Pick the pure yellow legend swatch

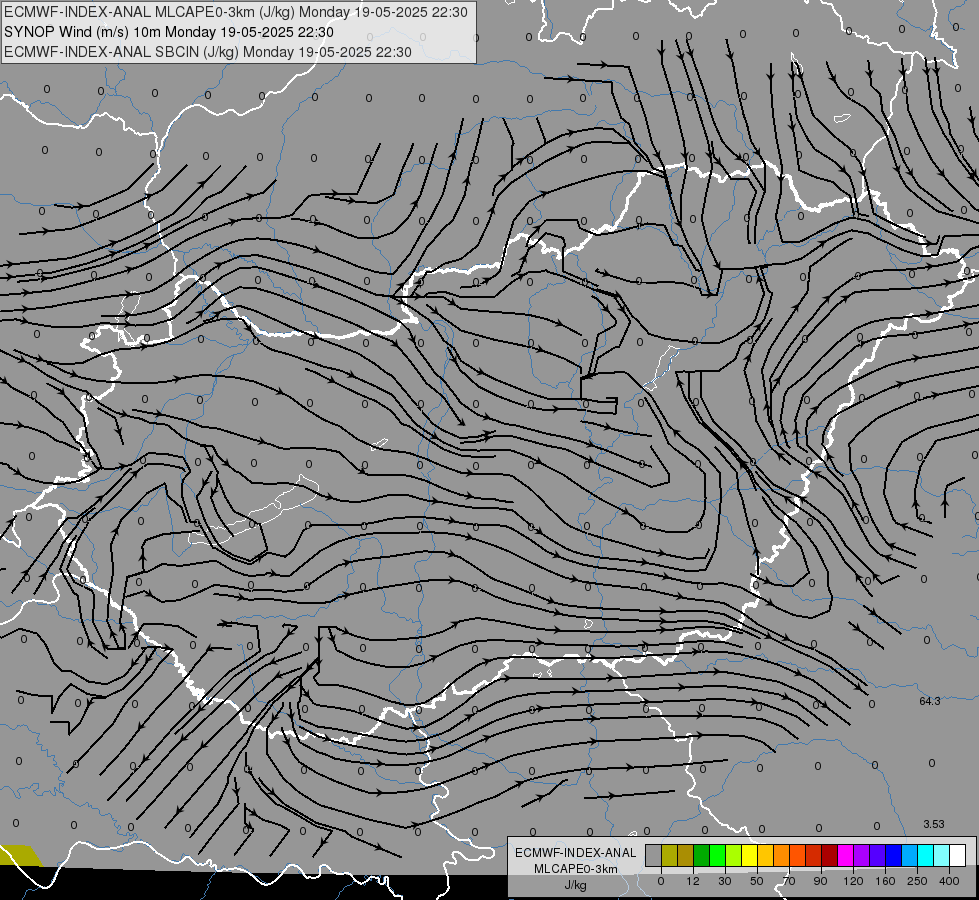pos(749,855)
